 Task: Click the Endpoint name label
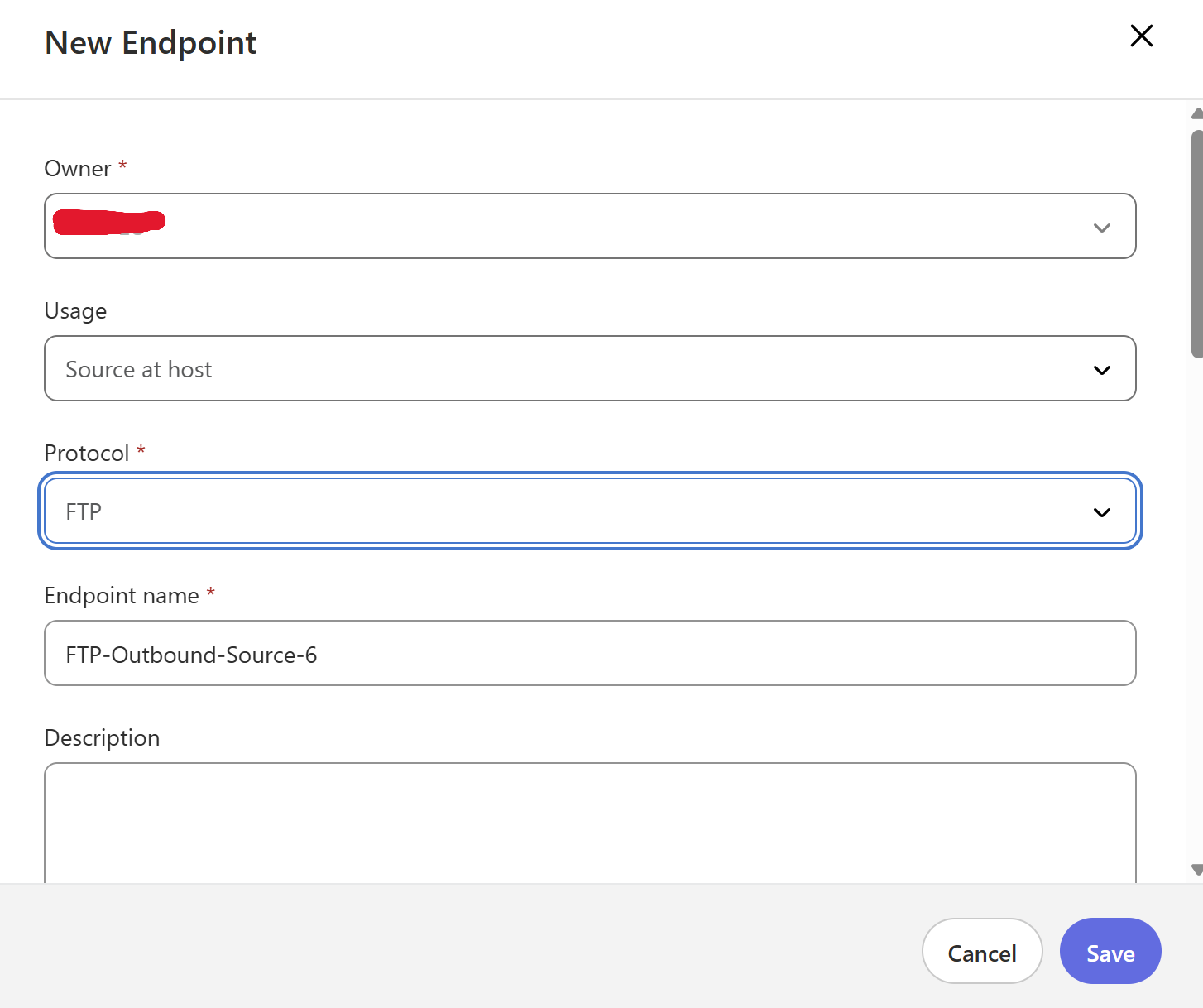point(122,595)
